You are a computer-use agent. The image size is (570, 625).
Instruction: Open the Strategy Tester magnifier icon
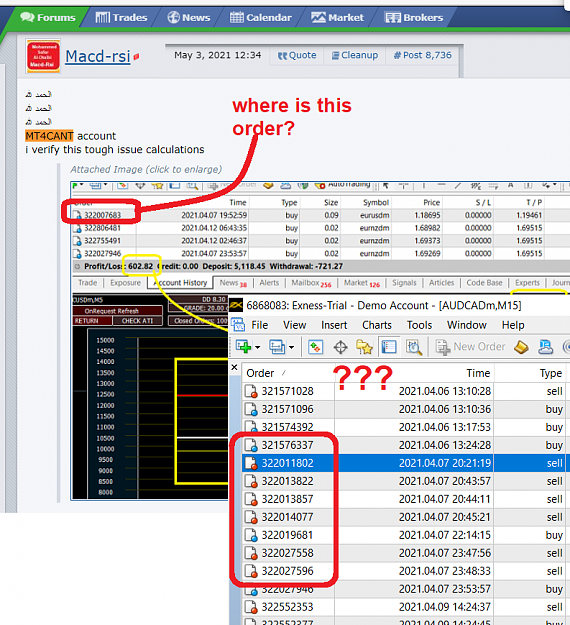(414, 347)
